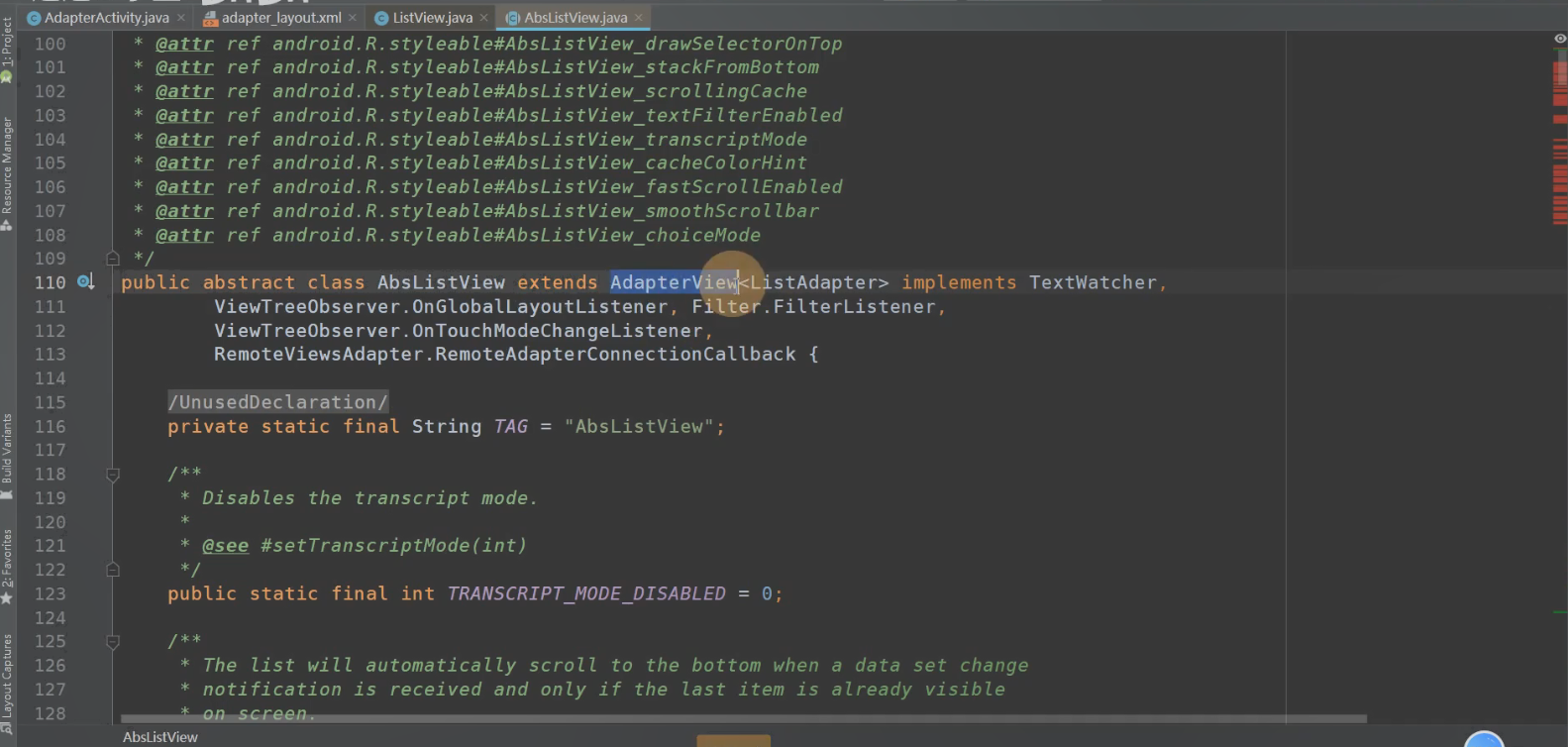Collapse the Javadoc fold end at line 122
The height and width of the screenshot is (747, 1568).
(113, 570)
